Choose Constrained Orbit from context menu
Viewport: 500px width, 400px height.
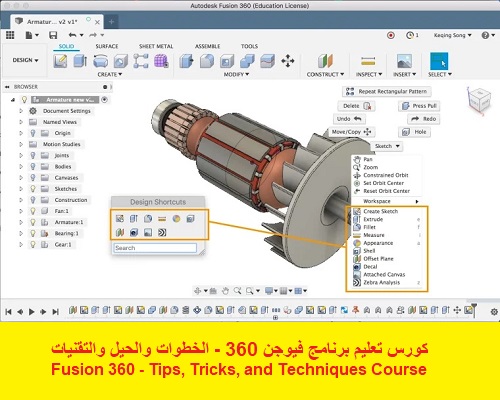[x=387, y=175]
